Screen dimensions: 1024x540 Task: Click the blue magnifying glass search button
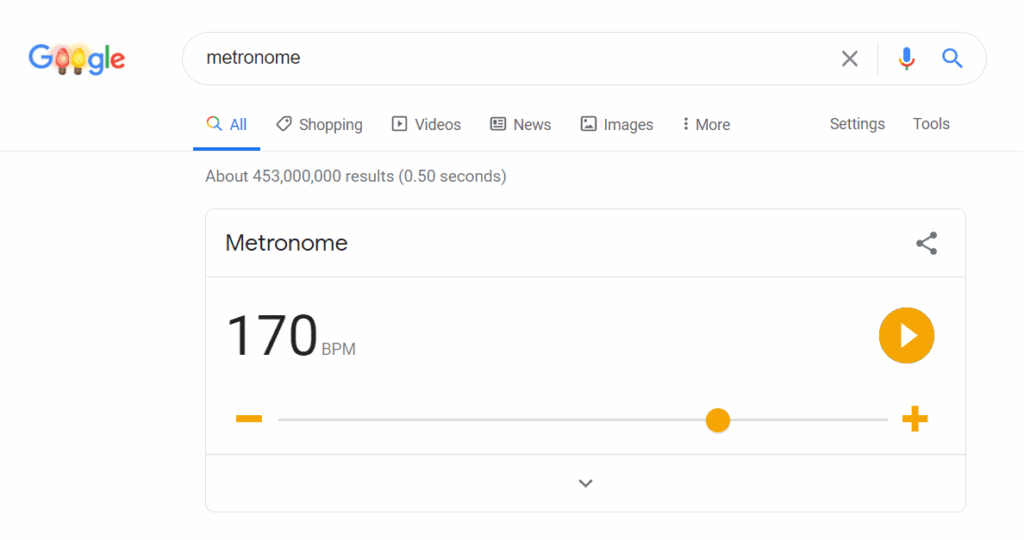[952, 59]
